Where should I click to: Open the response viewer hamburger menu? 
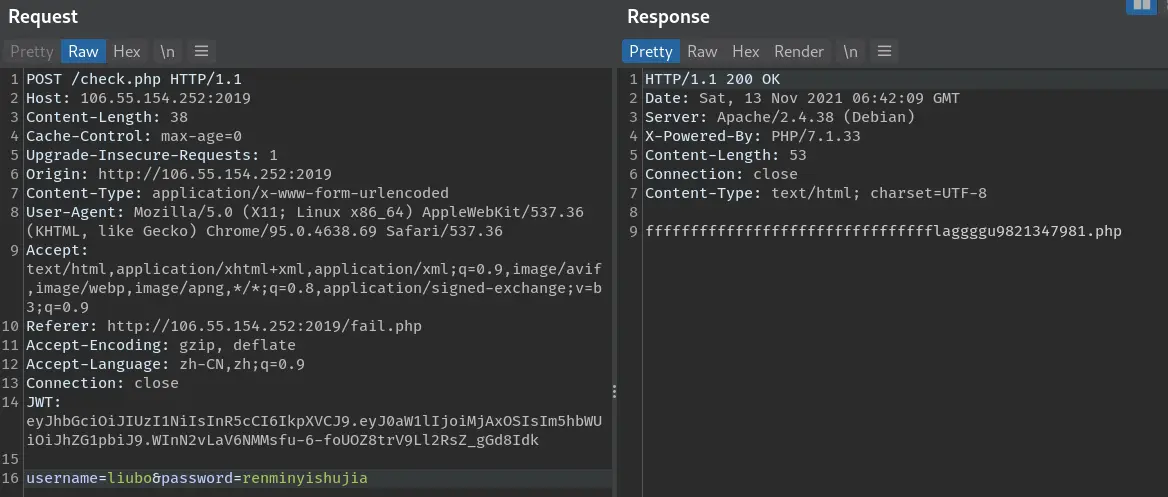[882, 51]
